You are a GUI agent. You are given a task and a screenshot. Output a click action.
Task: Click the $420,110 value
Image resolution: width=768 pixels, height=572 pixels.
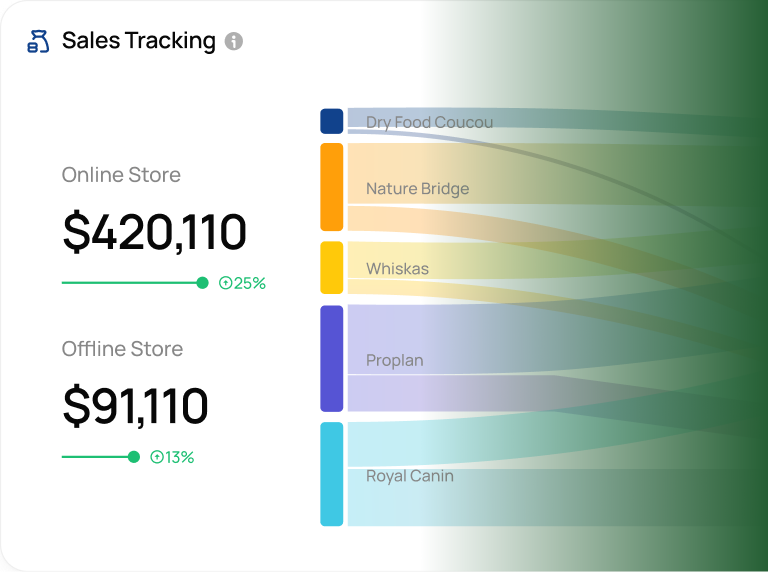(154, 232)
